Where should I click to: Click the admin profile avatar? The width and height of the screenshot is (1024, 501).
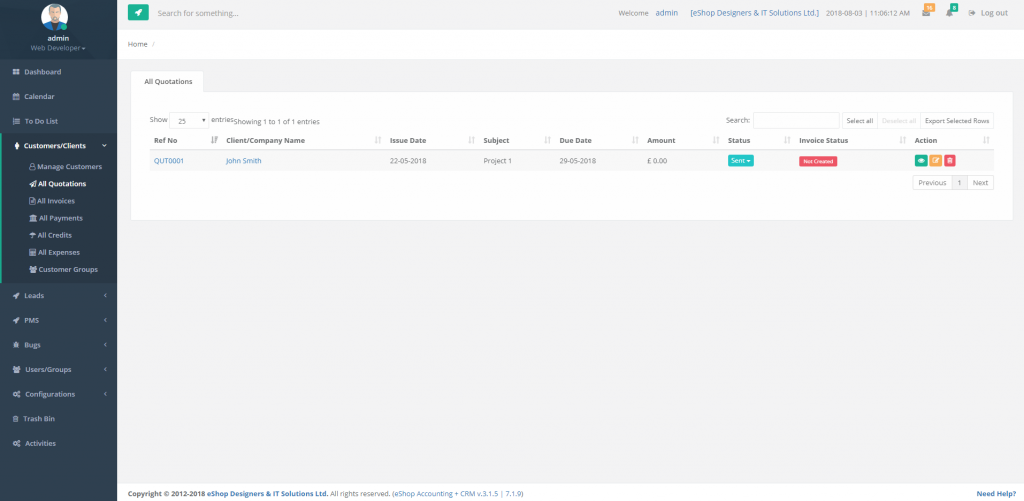(x=58, y=17)
